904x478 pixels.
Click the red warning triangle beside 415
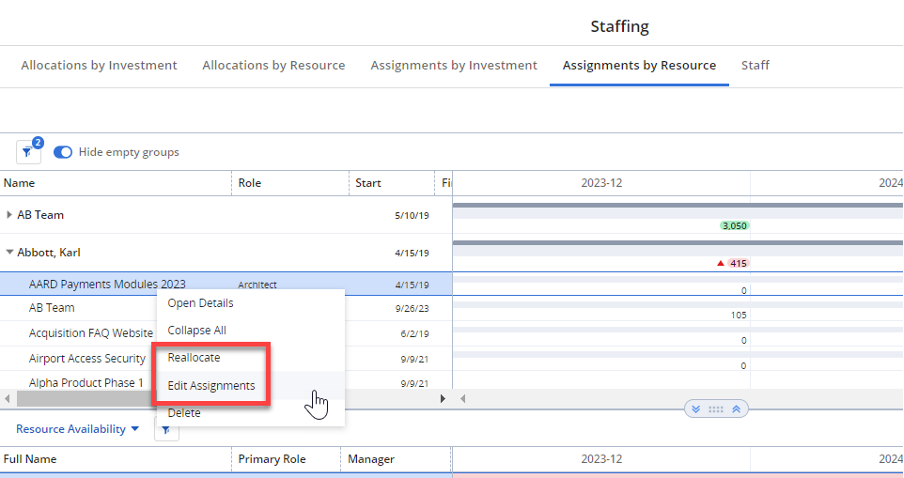point(720,264)
